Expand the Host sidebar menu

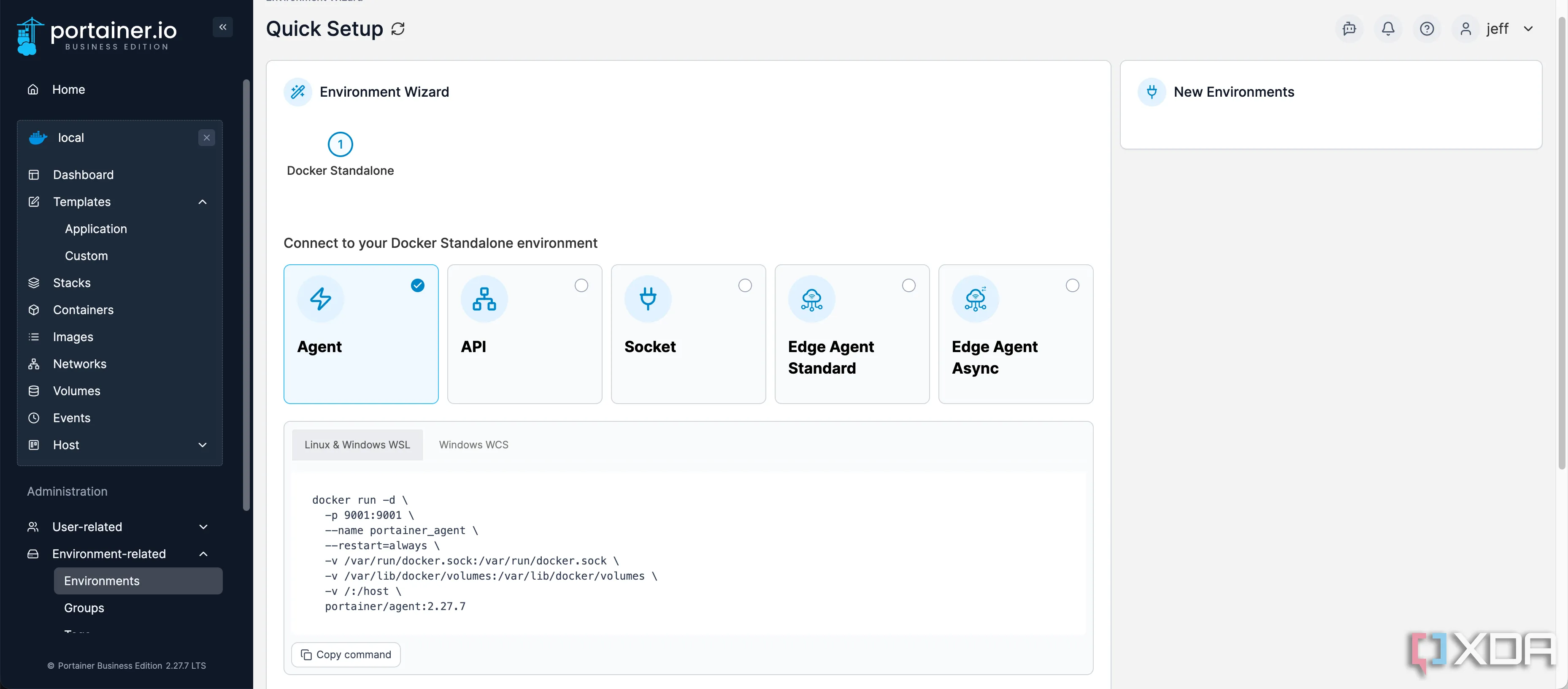203,445
